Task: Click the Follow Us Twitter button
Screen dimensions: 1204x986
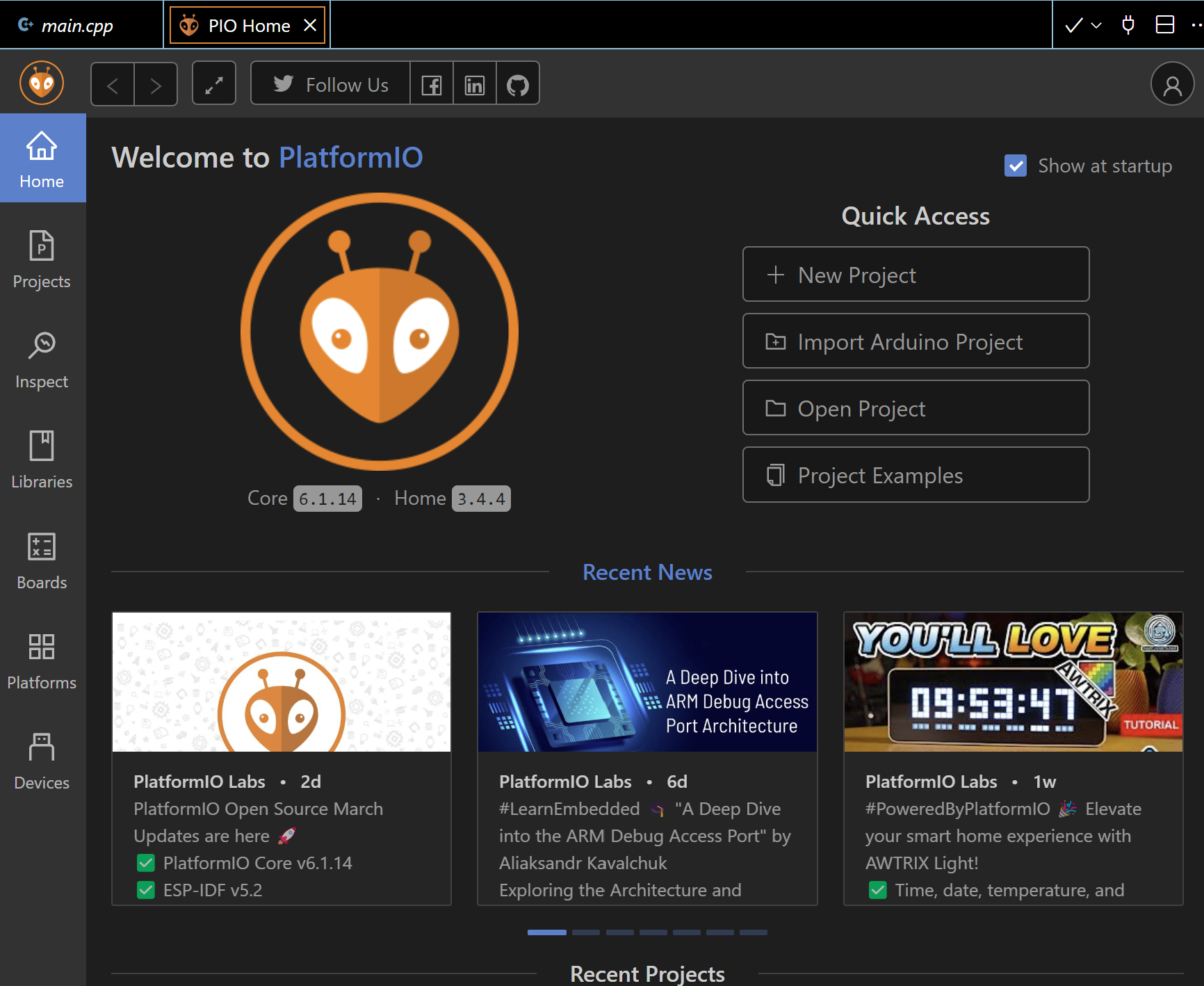Action: 331,84
